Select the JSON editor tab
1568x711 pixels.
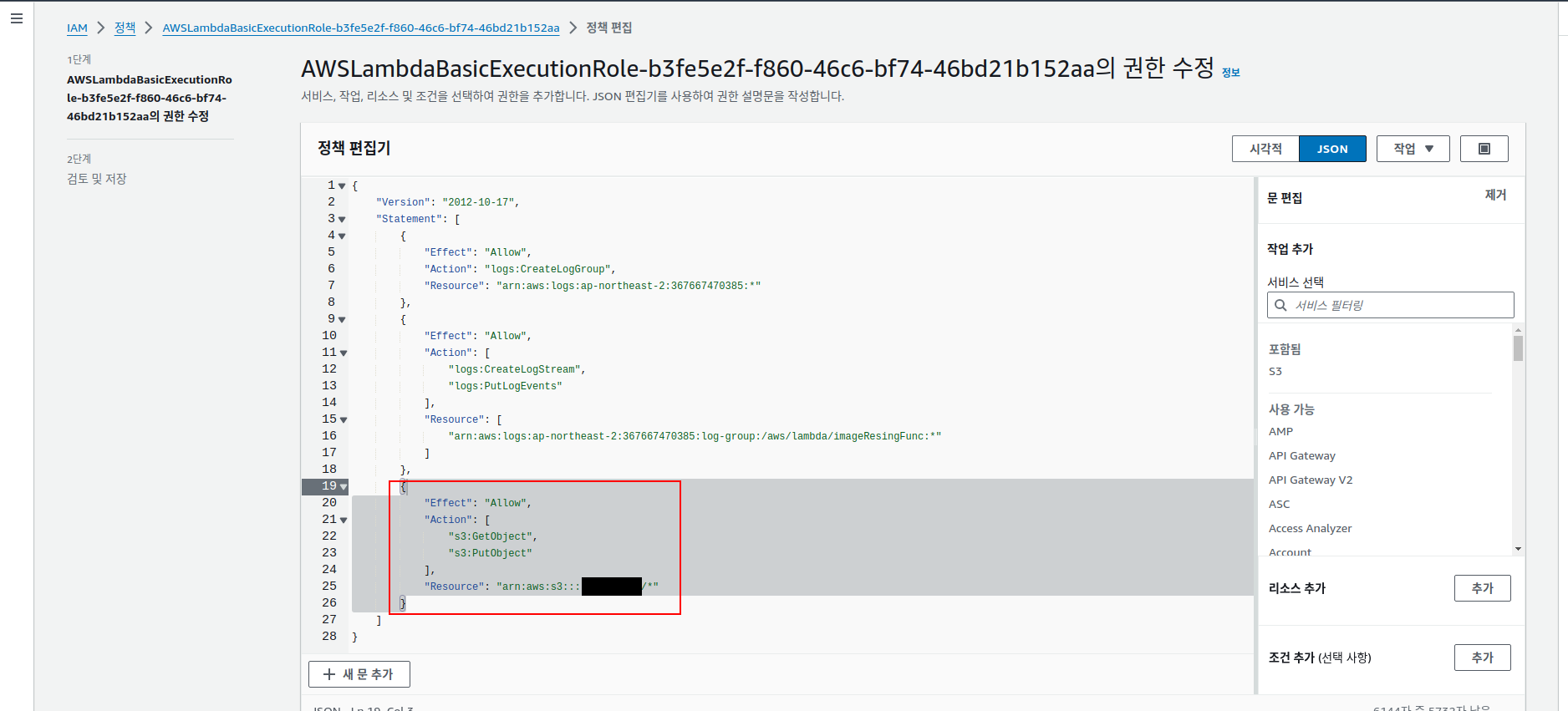coord(1332,149)
